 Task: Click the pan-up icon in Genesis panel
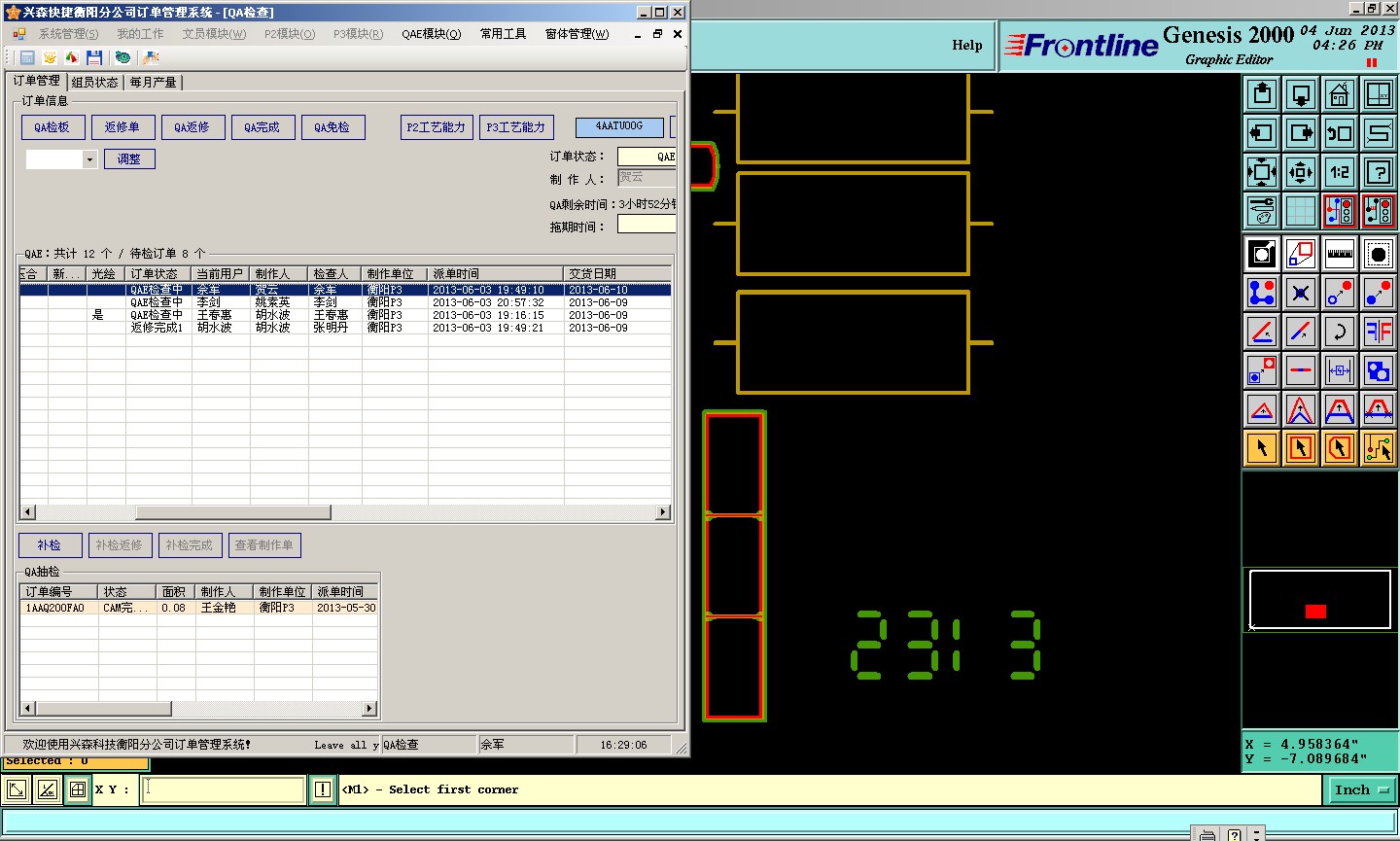click(1262, 94)
